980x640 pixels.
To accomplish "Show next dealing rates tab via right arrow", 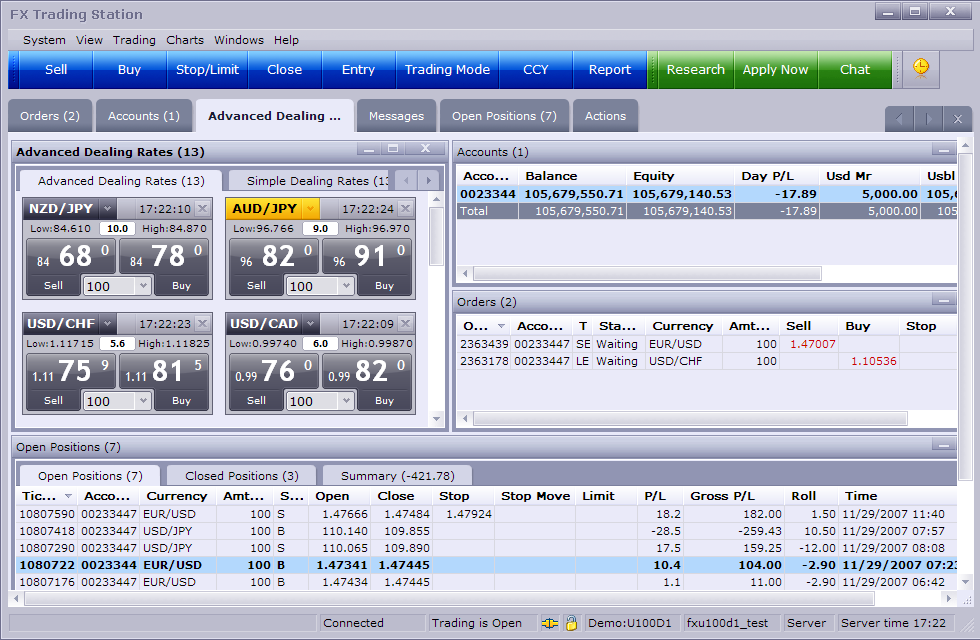I will tap(429, 181).
